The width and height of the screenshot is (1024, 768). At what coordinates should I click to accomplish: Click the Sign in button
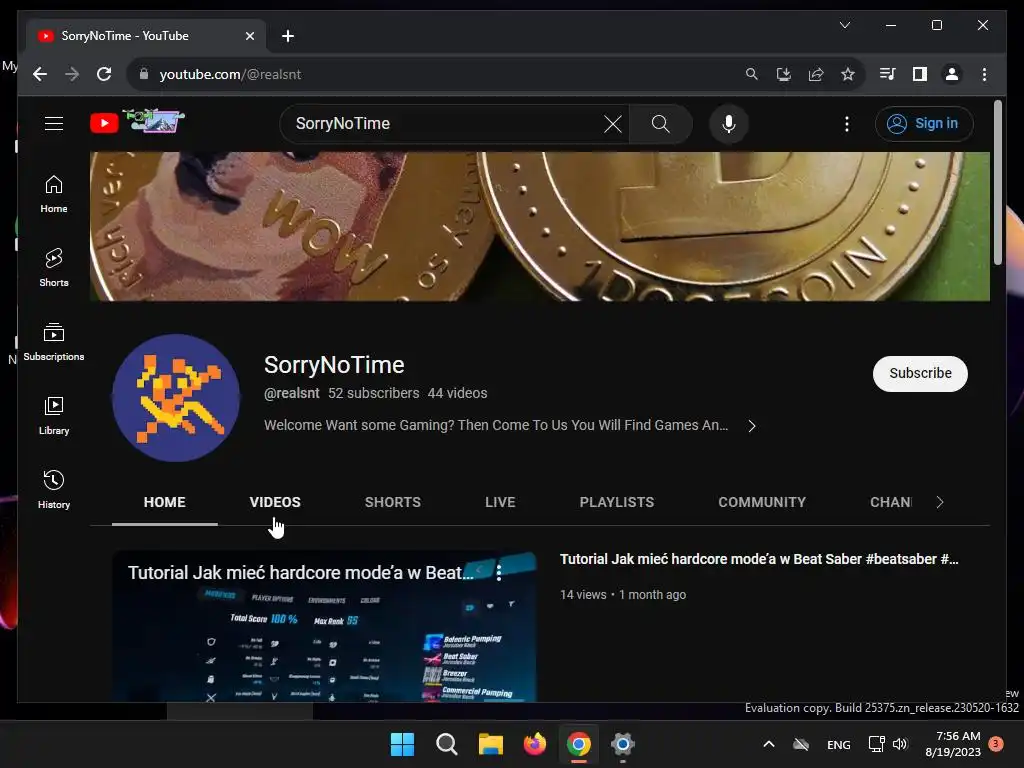click(923, 123)
